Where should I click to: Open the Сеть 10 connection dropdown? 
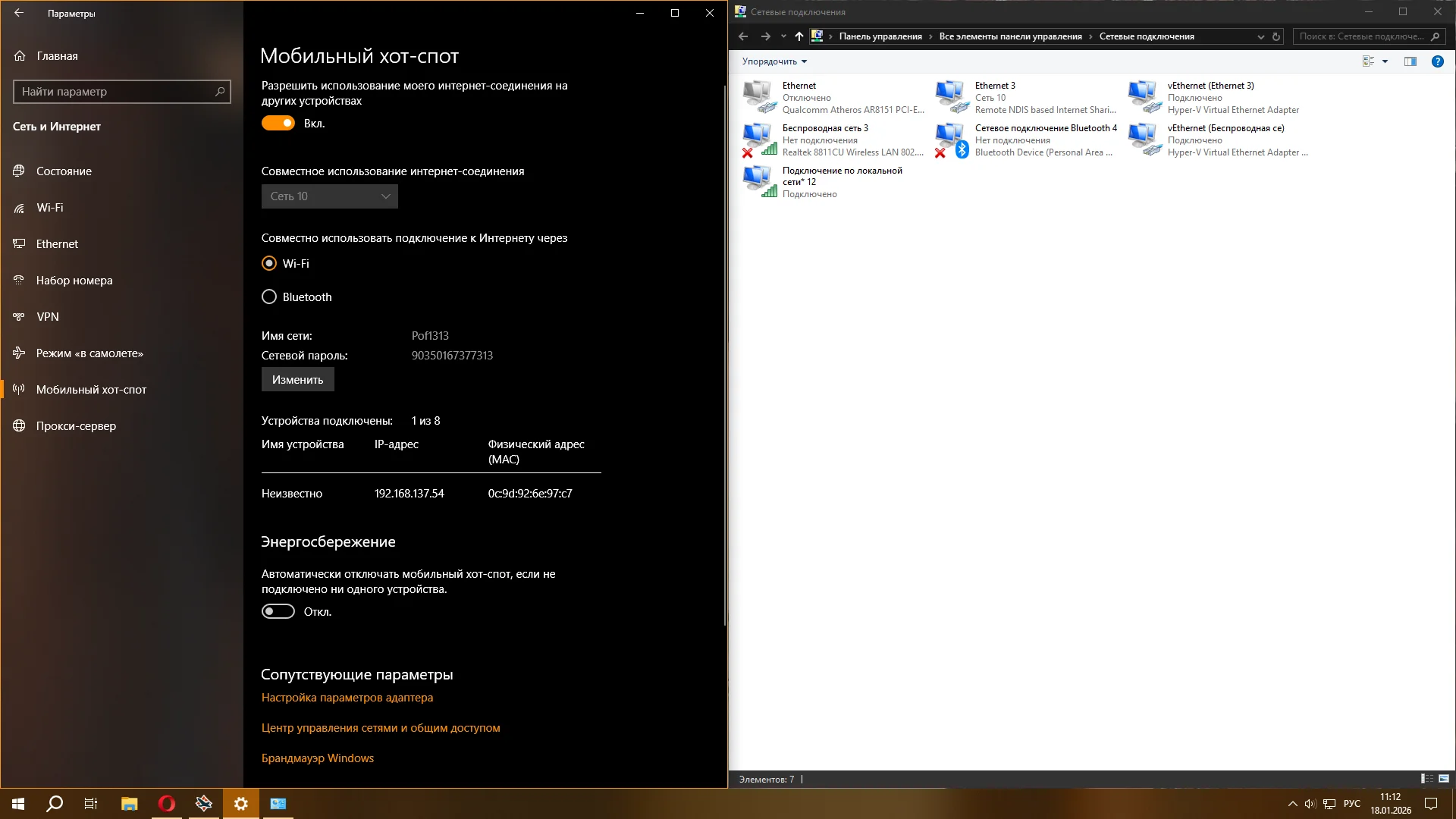[x=329, y=196]
